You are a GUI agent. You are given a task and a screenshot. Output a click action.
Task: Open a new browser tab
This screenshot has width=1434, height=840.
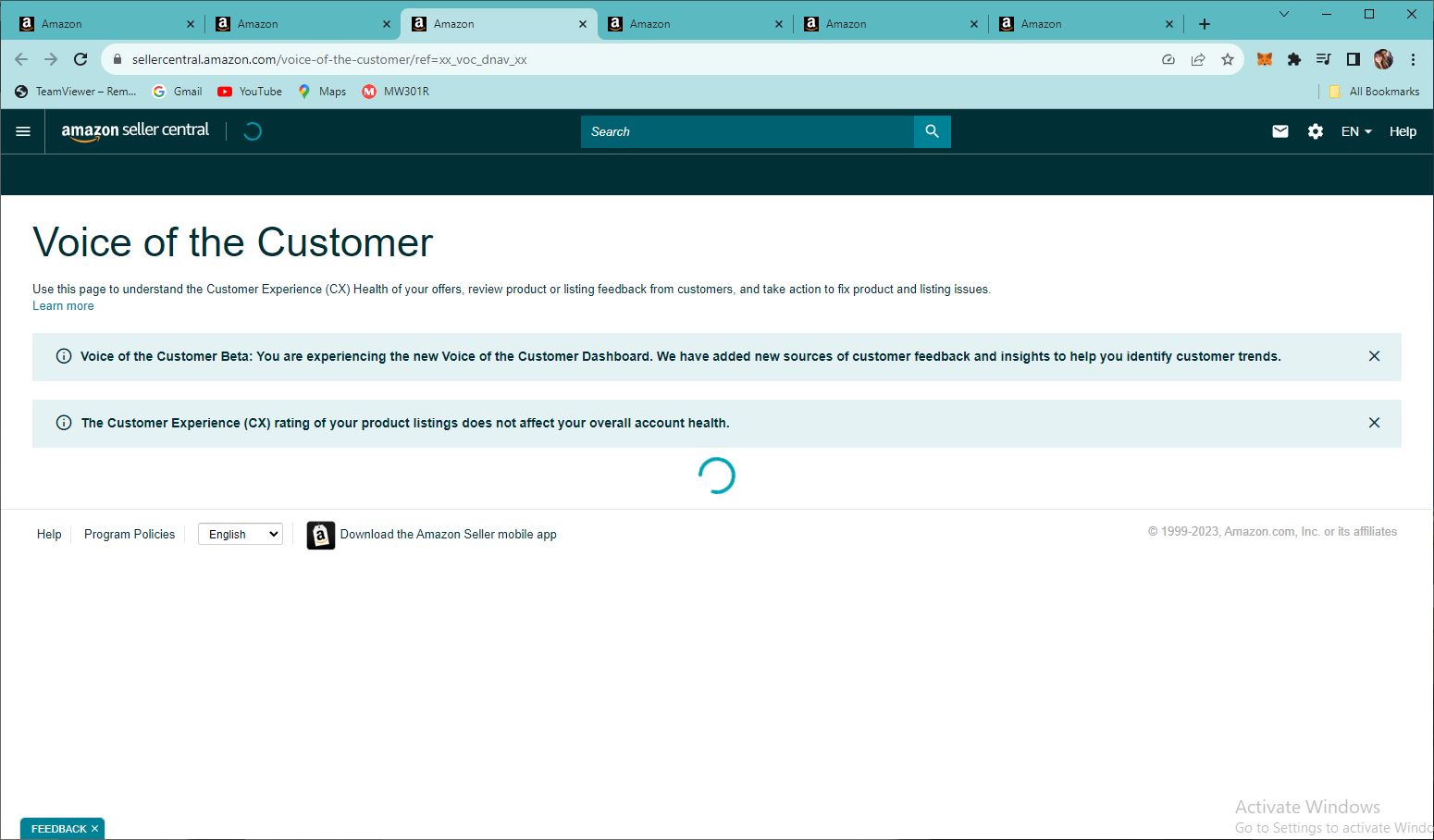coord(1205,24)
